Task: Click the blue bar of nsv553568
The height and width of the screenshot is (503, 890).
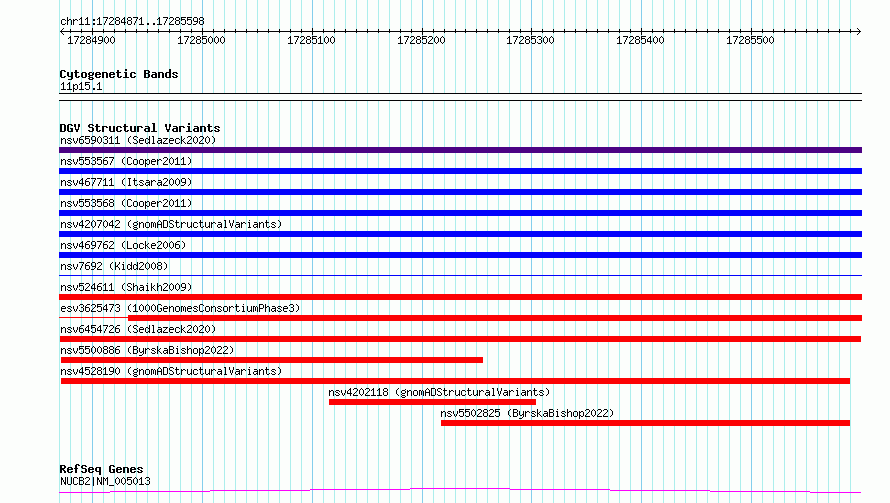Action: click(460, 213)
